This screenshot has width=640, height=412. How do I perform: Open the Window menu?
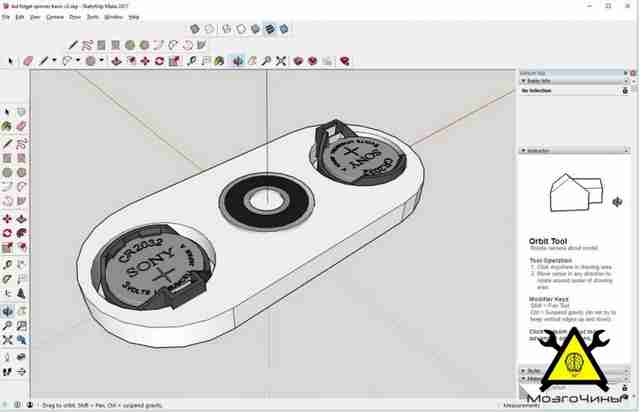(x=113, y=17)
